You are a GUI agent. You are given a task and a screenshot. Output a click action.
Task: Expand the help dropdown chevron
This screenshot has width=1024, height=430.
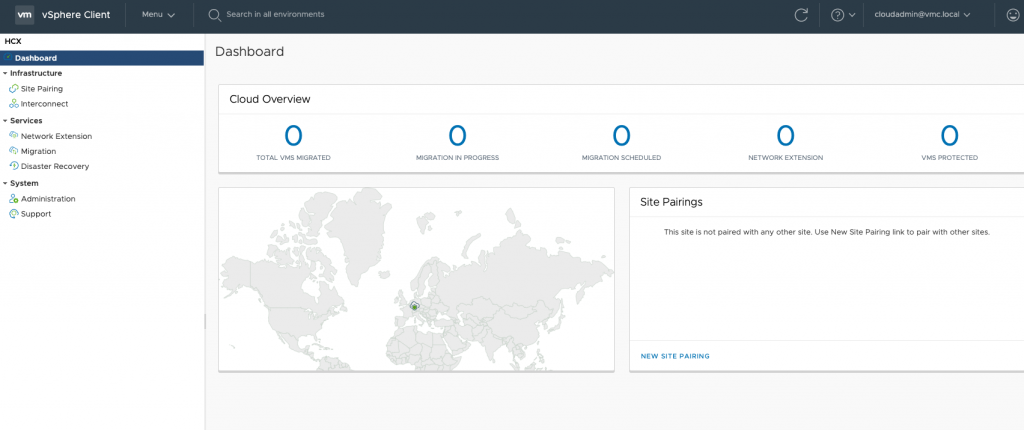point(852,16)
